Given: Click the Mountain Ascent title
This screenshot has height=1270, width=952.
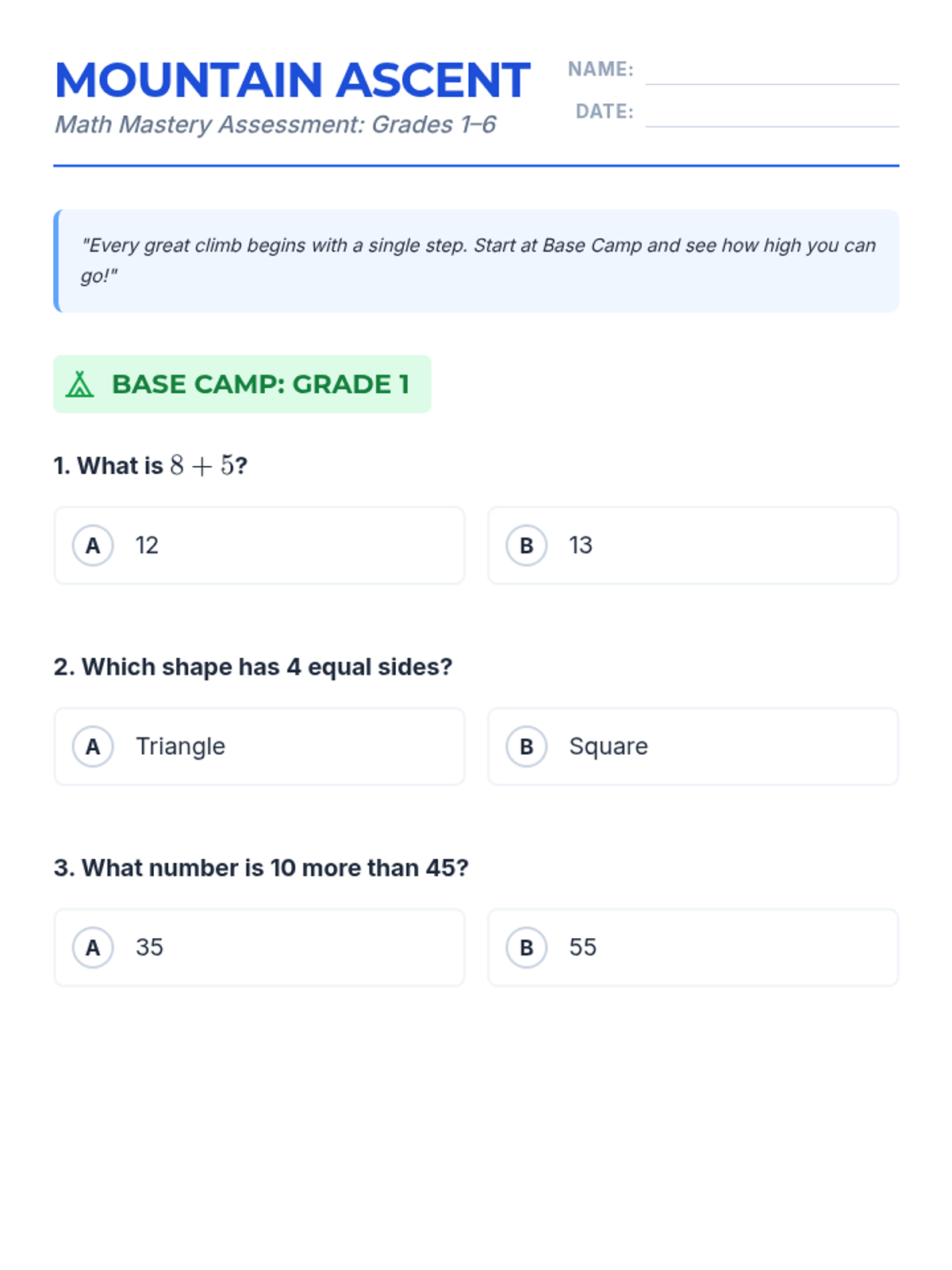Looking at the screenshot, I should [x=292, y=80].
